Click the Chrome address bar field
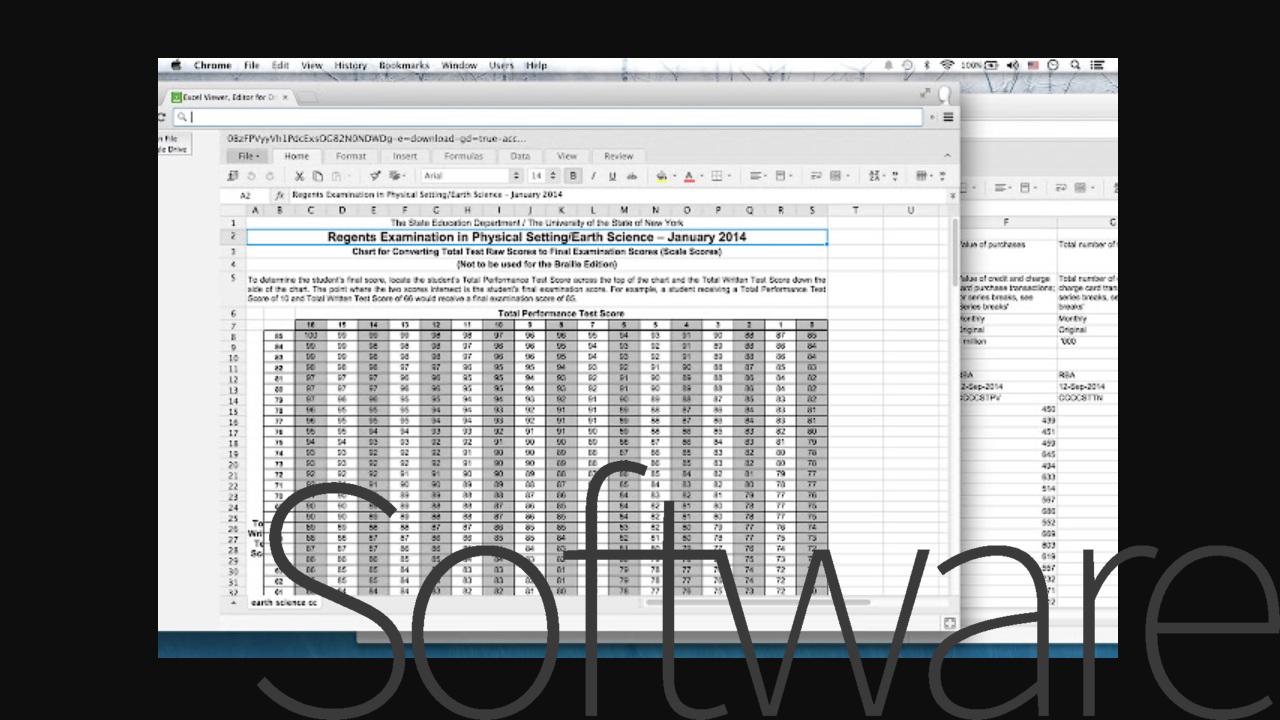The height and width of the screenshot is (720, 1280). 548,117
